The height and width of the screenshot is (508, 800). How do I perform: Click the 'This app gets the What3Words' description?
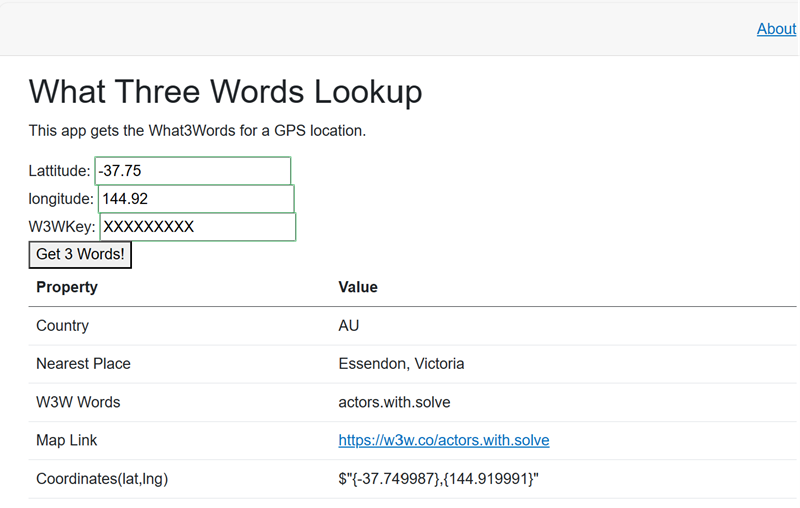(197, 131)
